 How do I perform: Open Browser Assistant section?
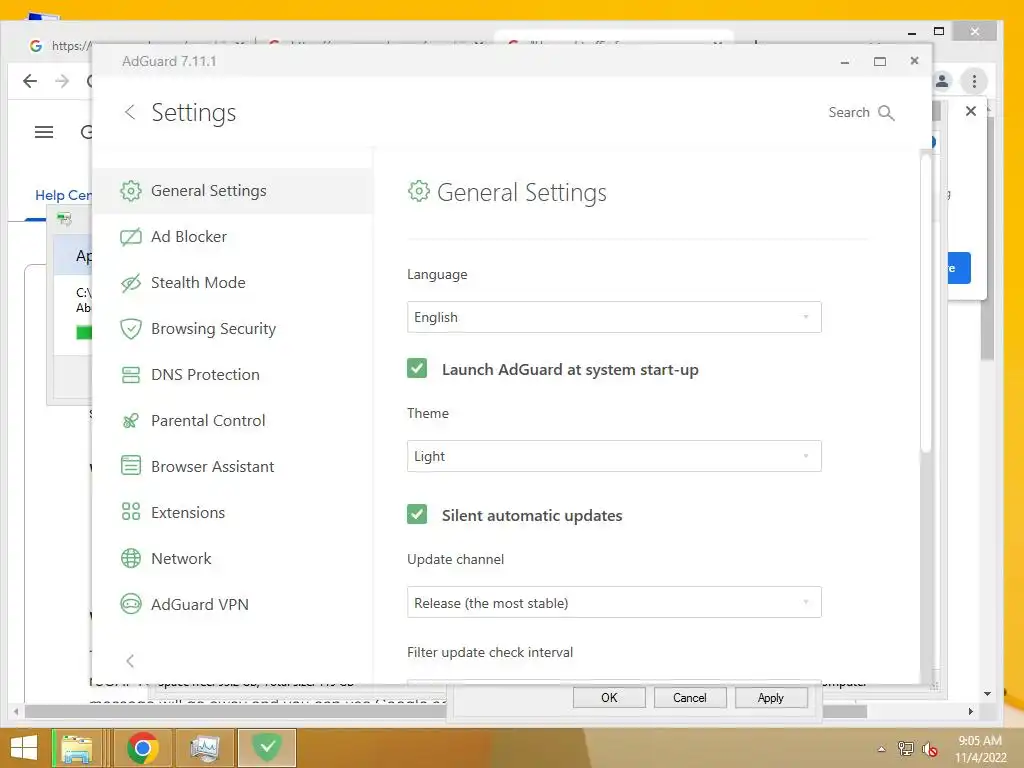(232, 466)
